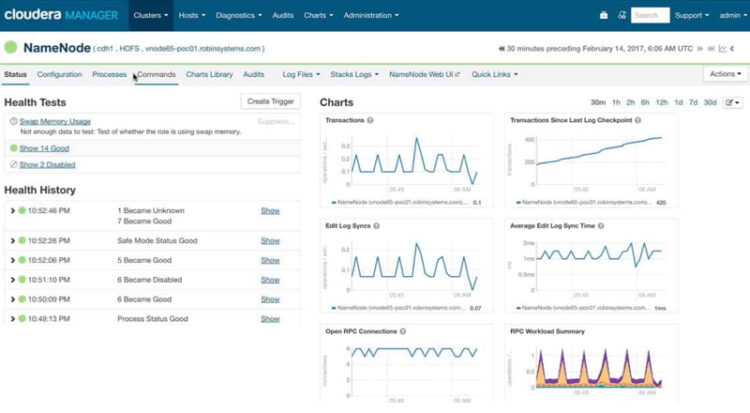Open the Quick Links dropdown
This screenshot has height=413, width=750.
495,75
